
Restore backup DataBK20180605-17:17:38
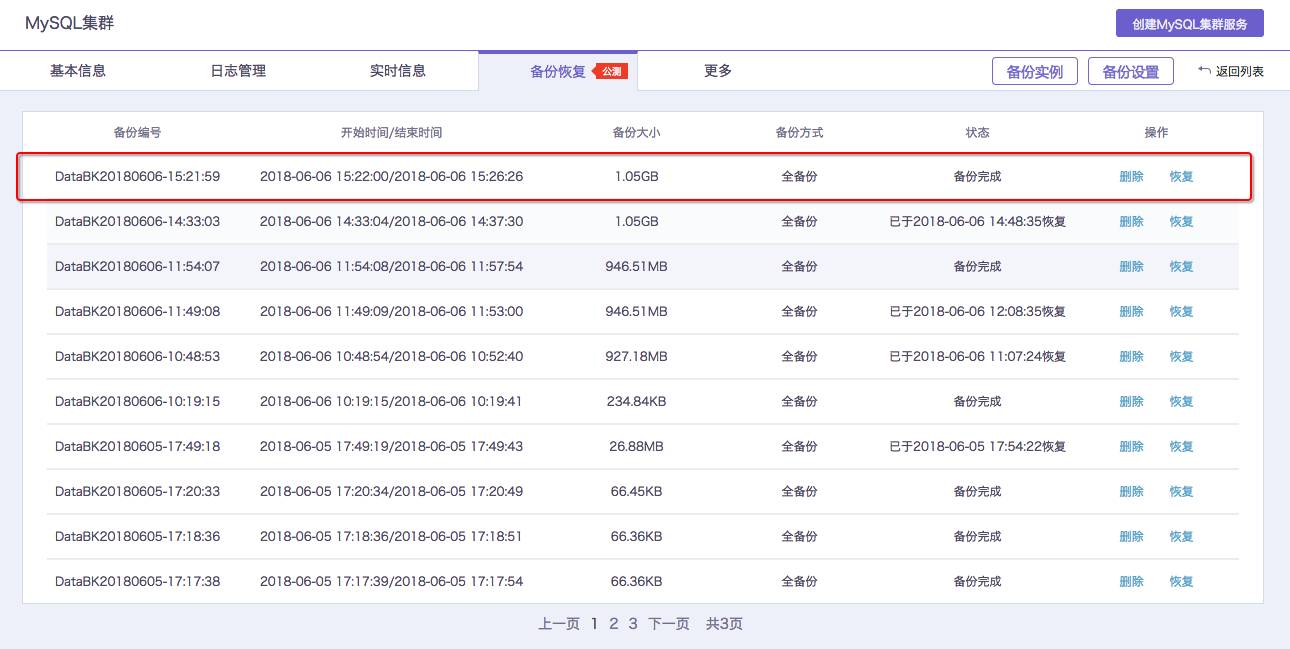1182,582
